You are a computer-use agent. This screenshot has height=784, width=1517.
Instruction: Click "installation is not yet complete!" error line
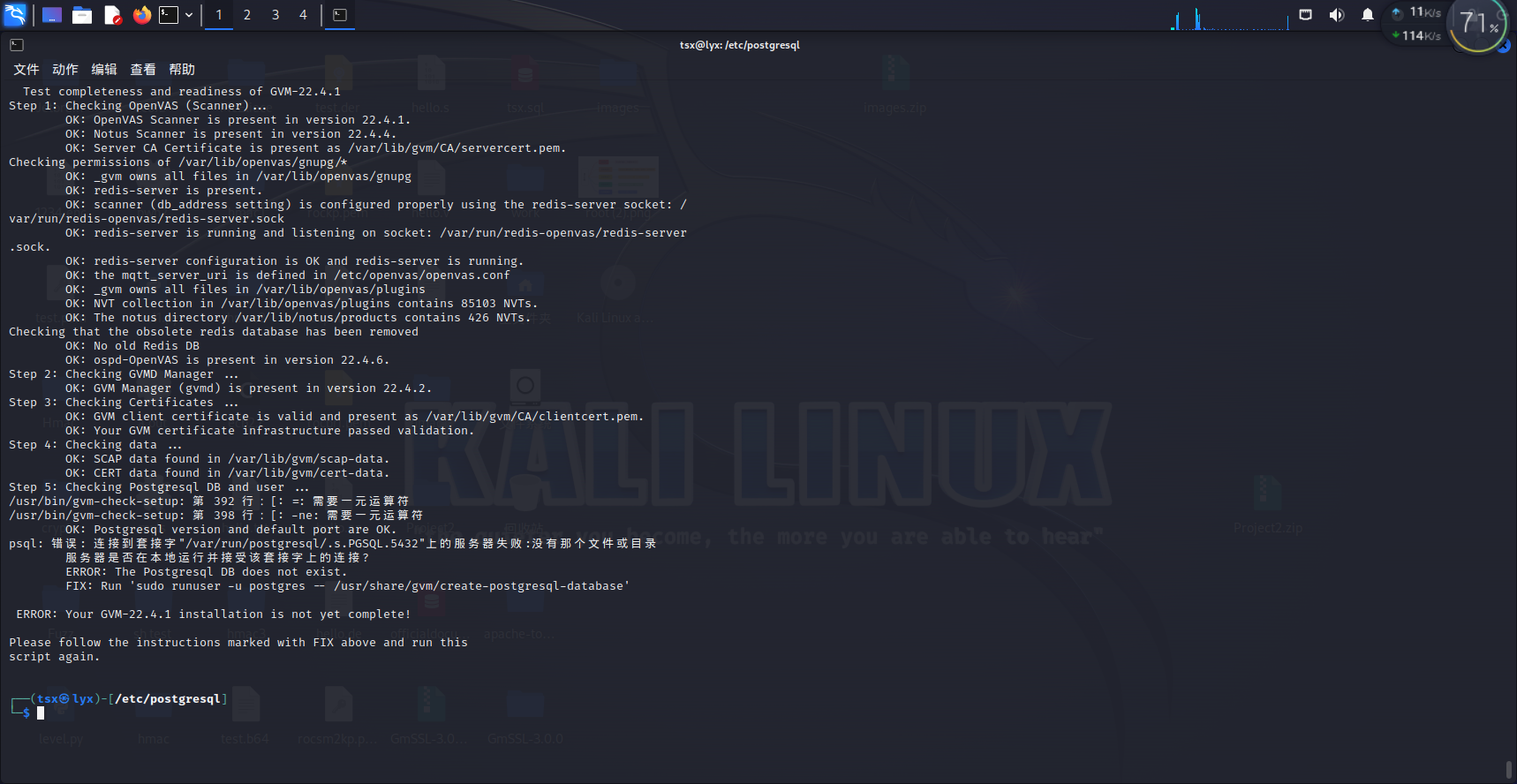[x=214, y=614]
